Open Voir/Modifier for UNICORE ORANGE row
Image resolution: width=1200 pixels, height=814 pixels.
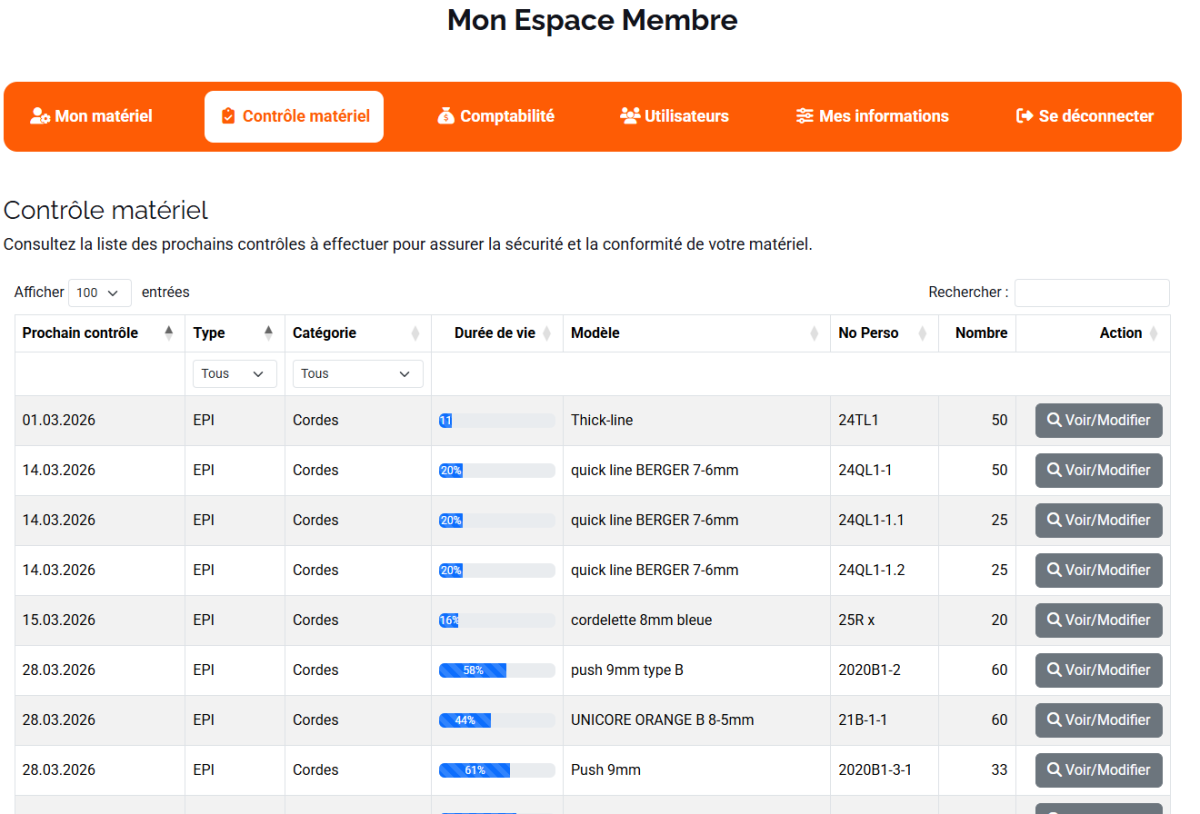tap(1098, 720)
